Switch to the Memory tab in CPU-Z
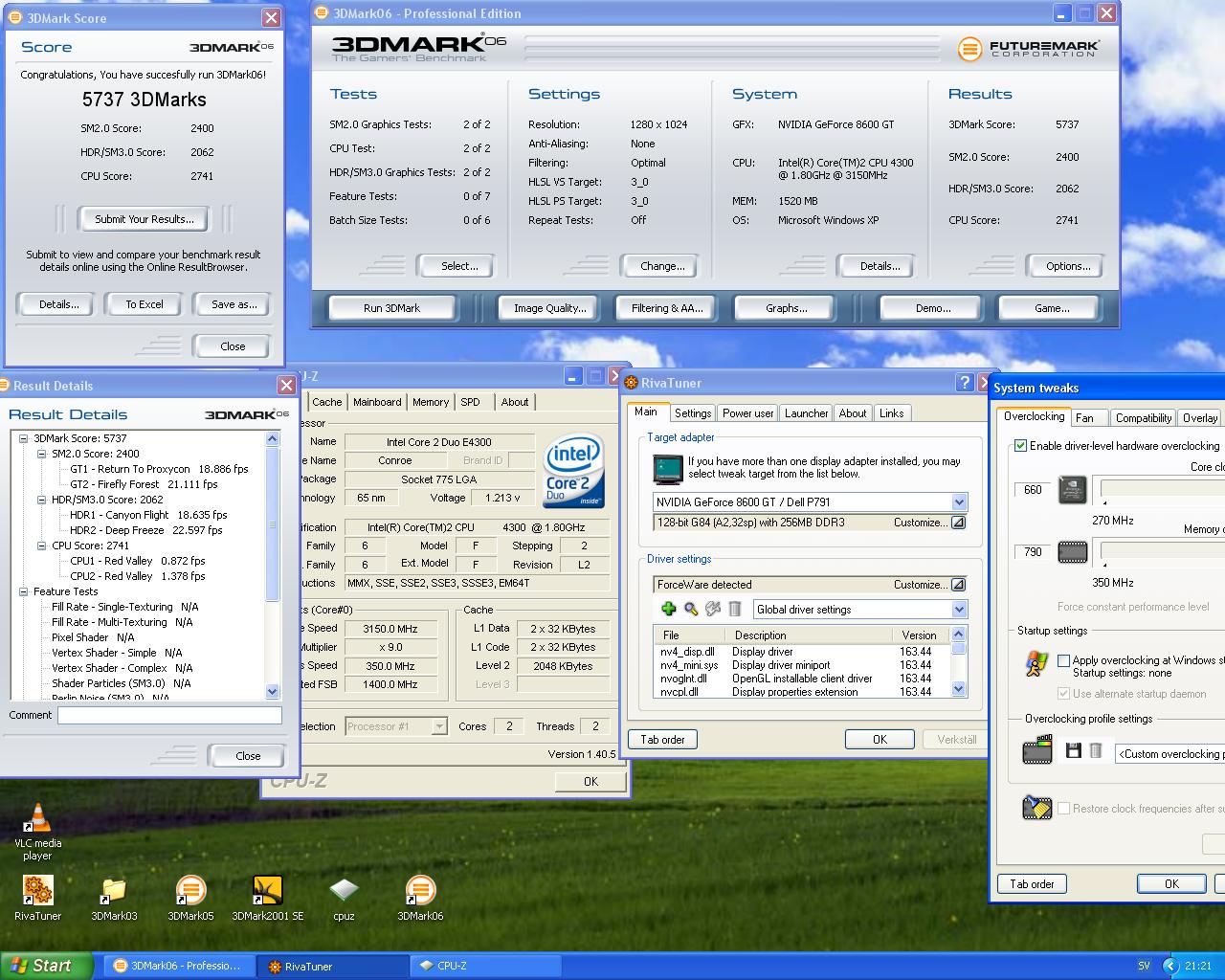Screen dimensions: 1225x980 [431, 402]
